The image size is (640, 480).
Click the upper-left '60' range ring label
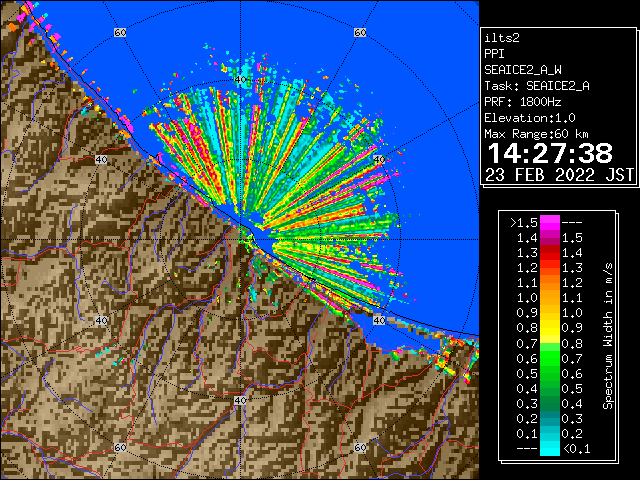tap(120, 32)
